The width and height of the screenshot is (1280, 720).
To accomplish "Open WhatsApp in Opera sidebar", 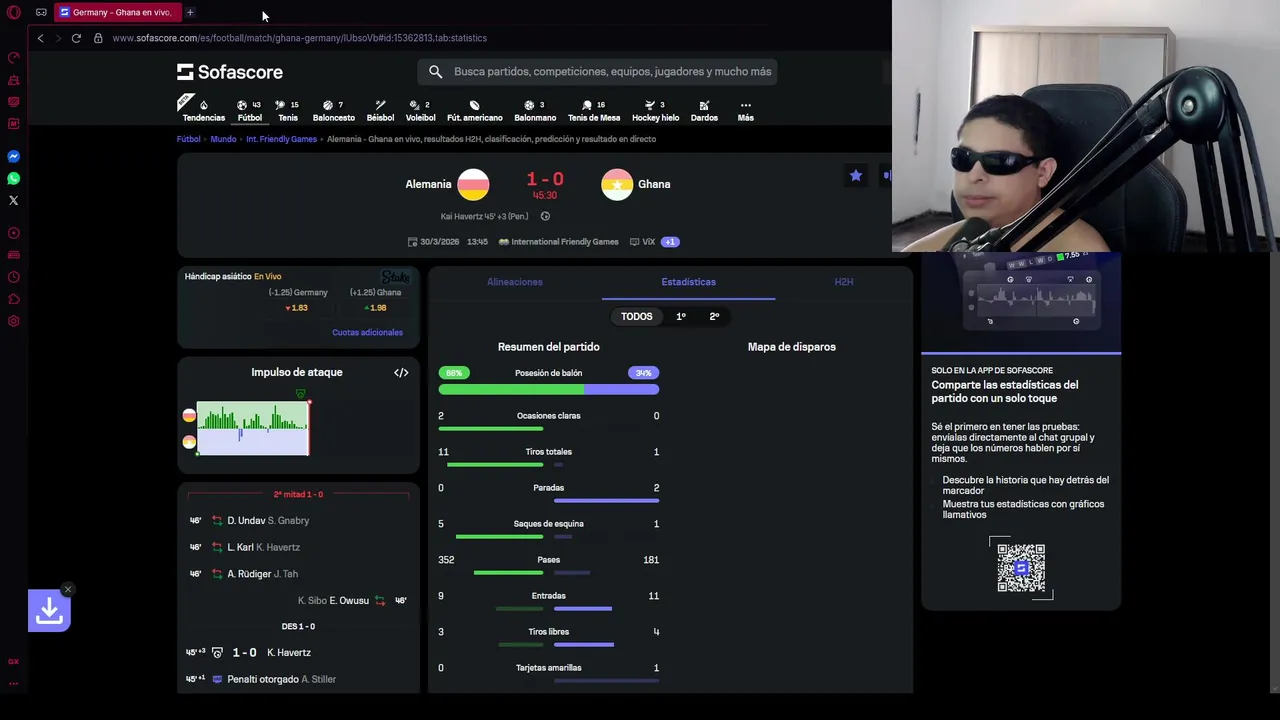I will [x=14, y=178].
